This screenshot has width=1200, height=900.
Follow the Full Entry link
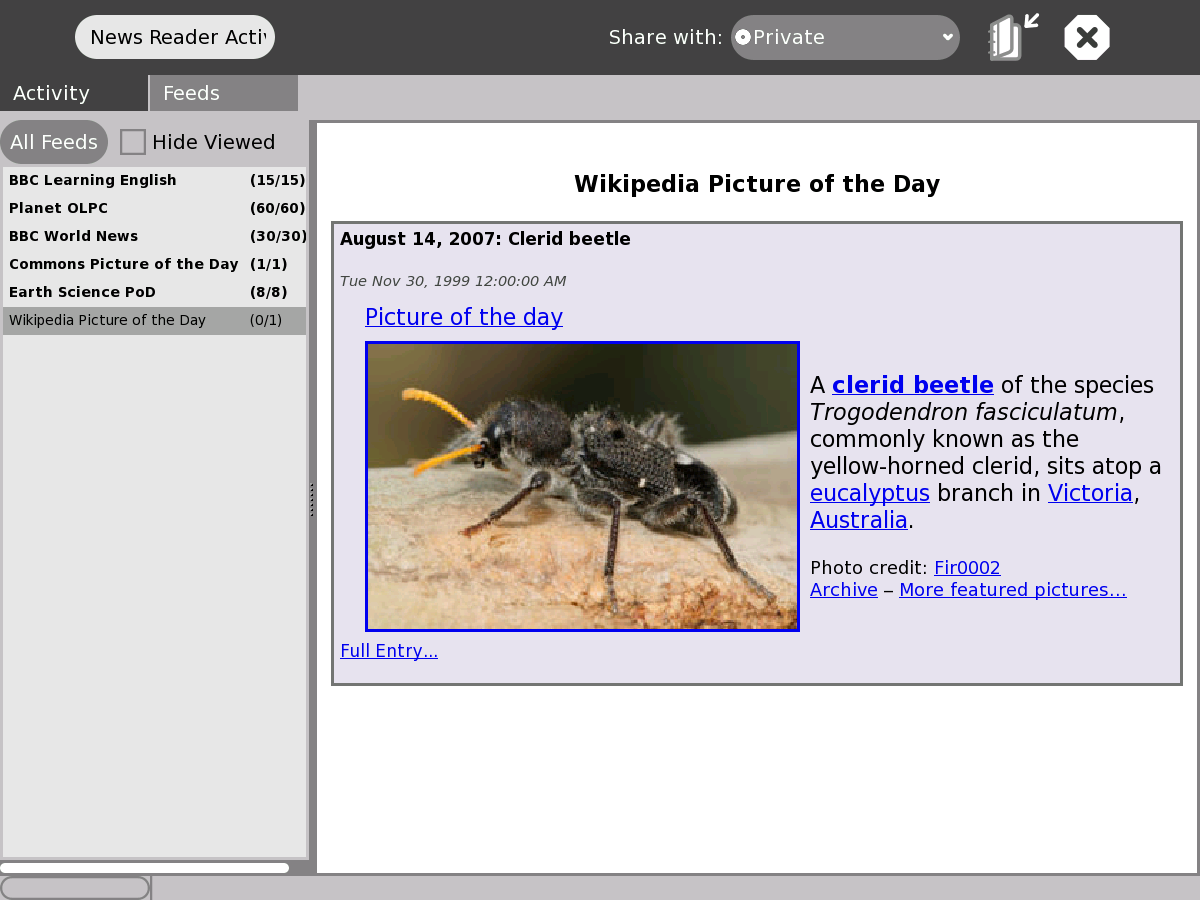coord(389,651)
